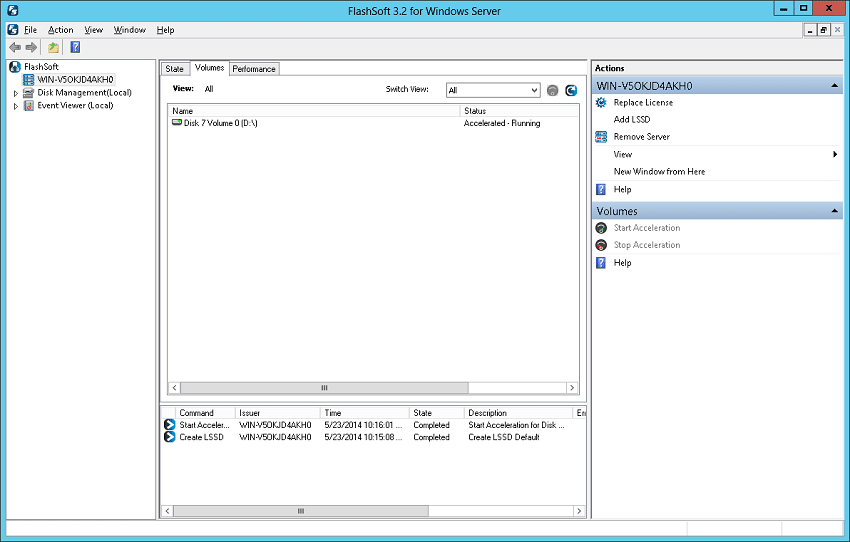Click the Stop Acceleration gauge icon
Screen dimensions: 850x542
[601, 245]
